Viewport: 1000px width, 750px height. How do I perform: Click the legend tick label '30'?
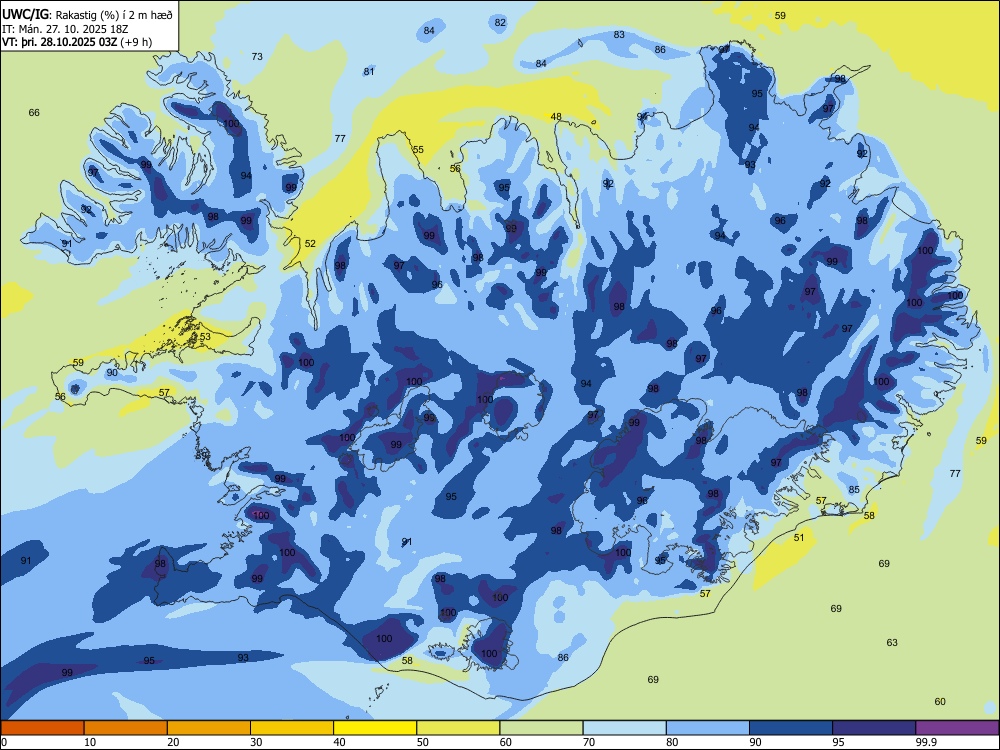(x=256, y=742)
